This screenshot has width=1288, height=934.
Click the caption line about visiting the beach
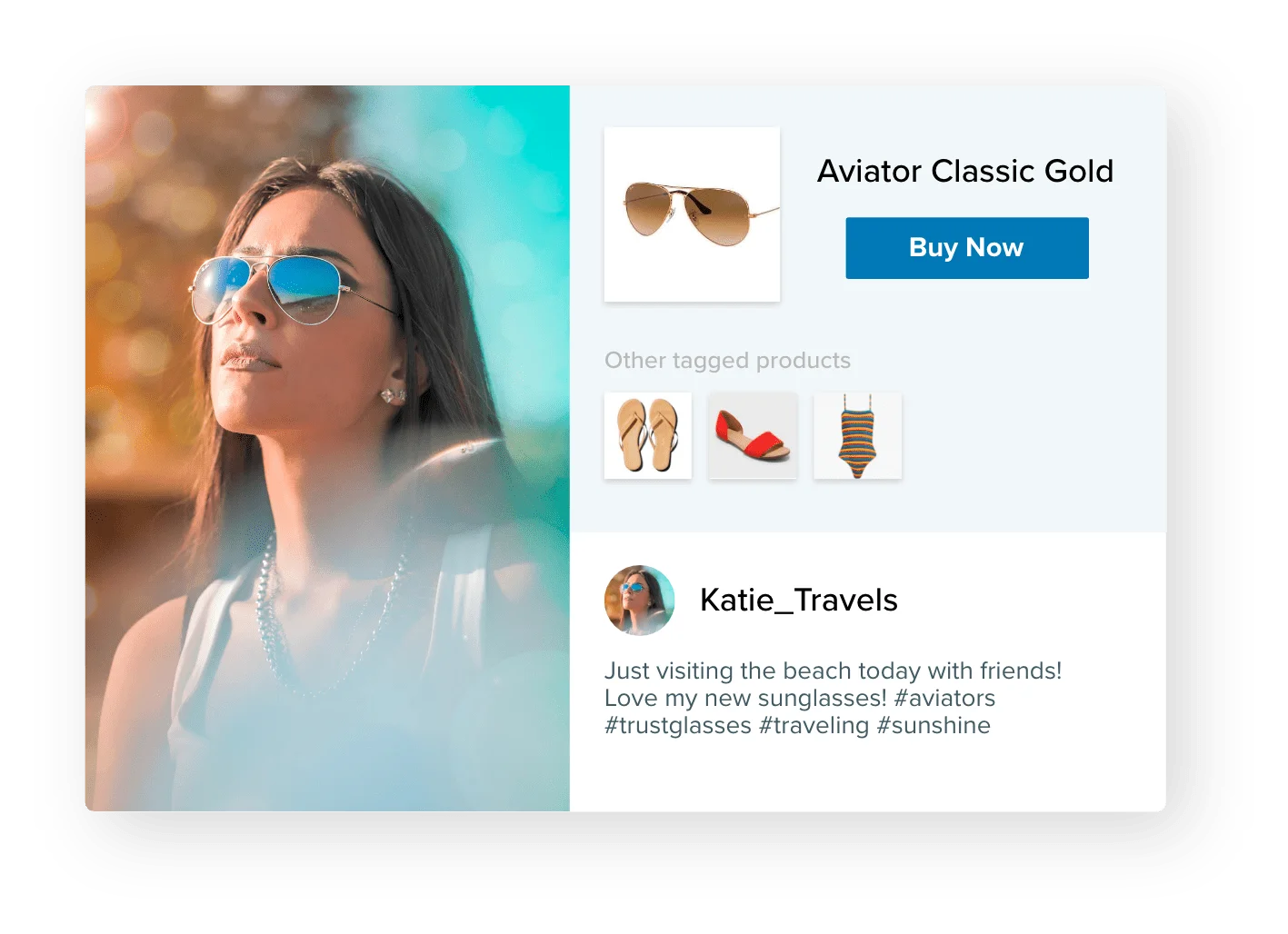click(833, 671)
